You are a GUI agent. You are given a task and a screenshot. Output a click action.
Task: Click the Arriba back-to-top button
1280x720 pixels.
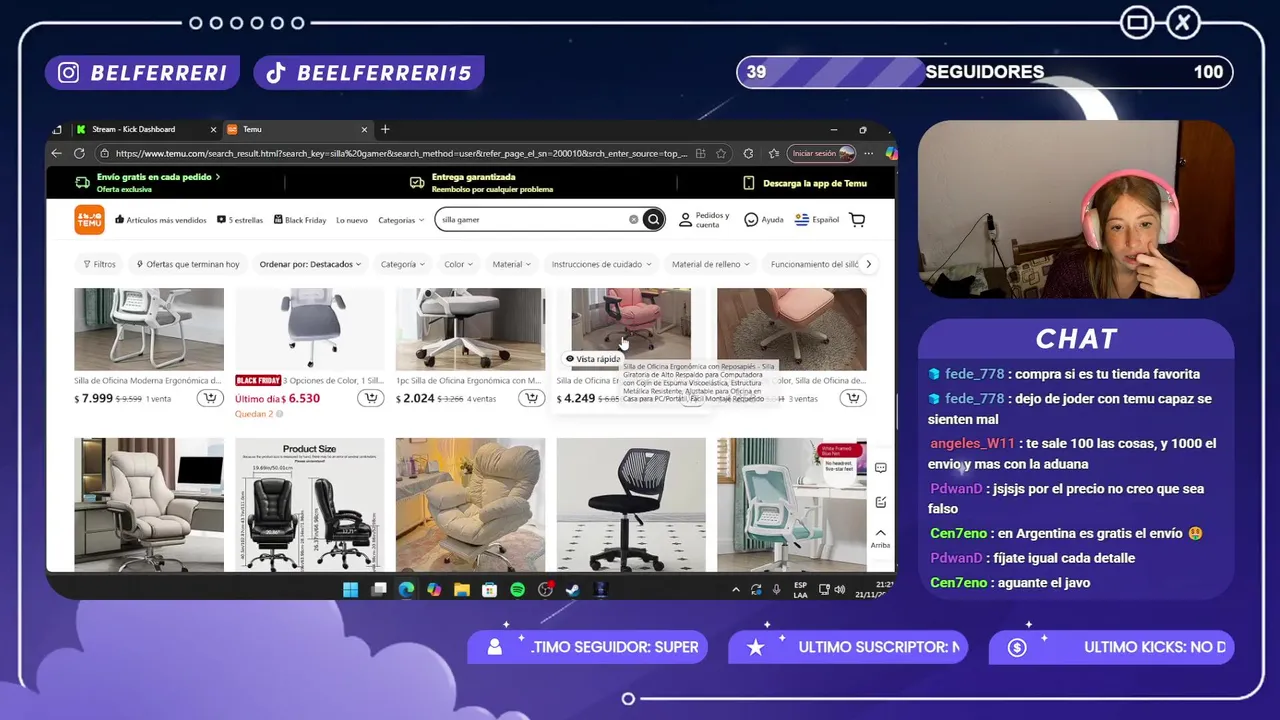[880, 538]
